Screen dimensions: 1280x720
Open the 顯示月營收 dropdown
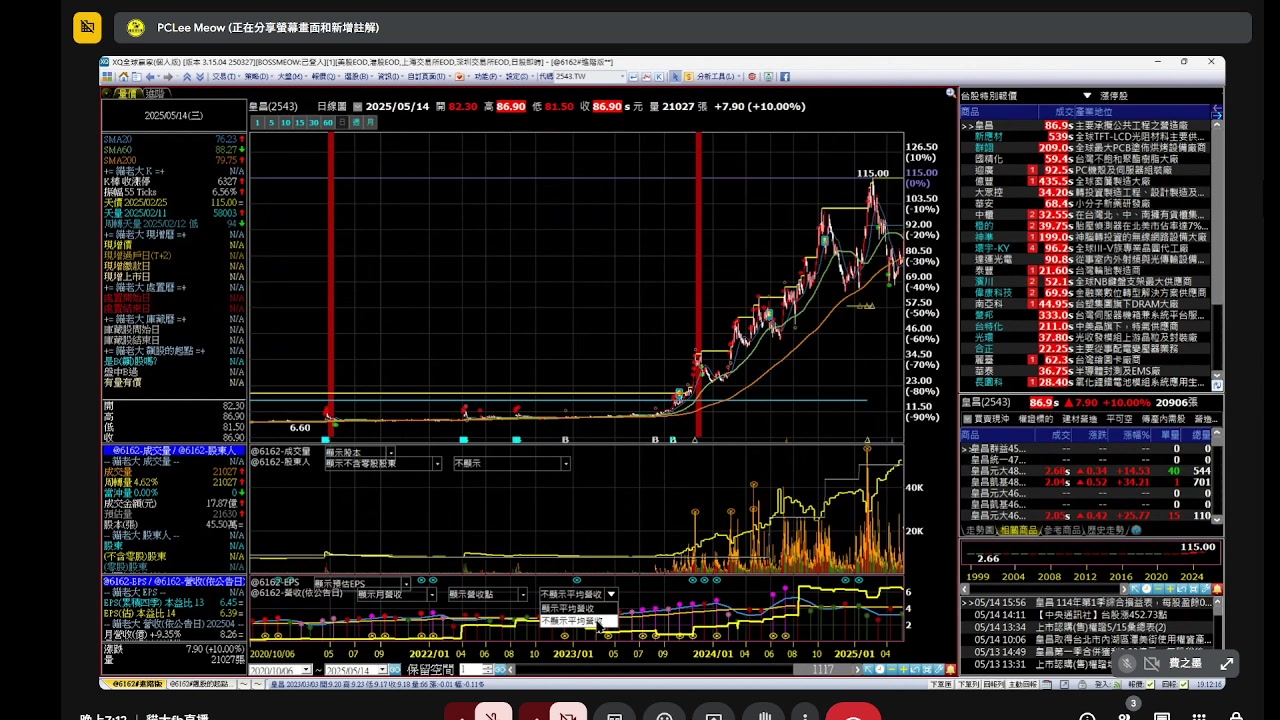[x=397, y=594]
